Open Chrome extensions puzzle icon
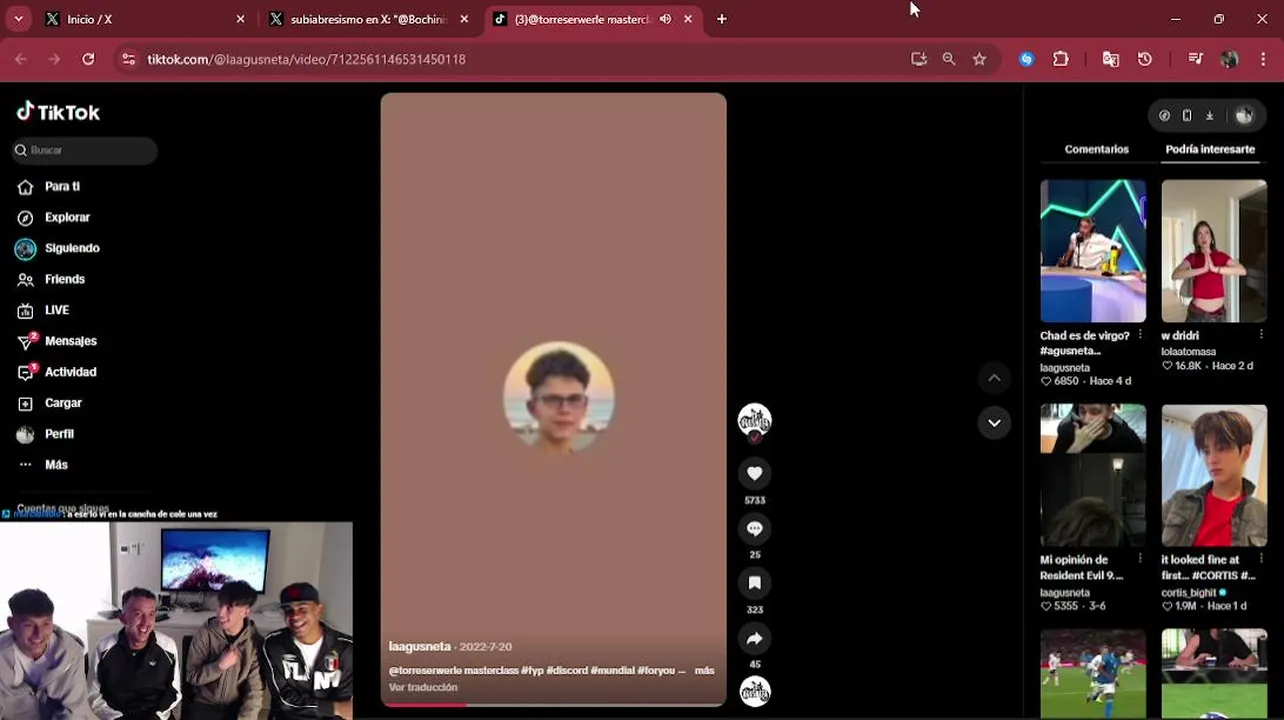Viewport: 1284px width, 720px height. pos(1061,59)
